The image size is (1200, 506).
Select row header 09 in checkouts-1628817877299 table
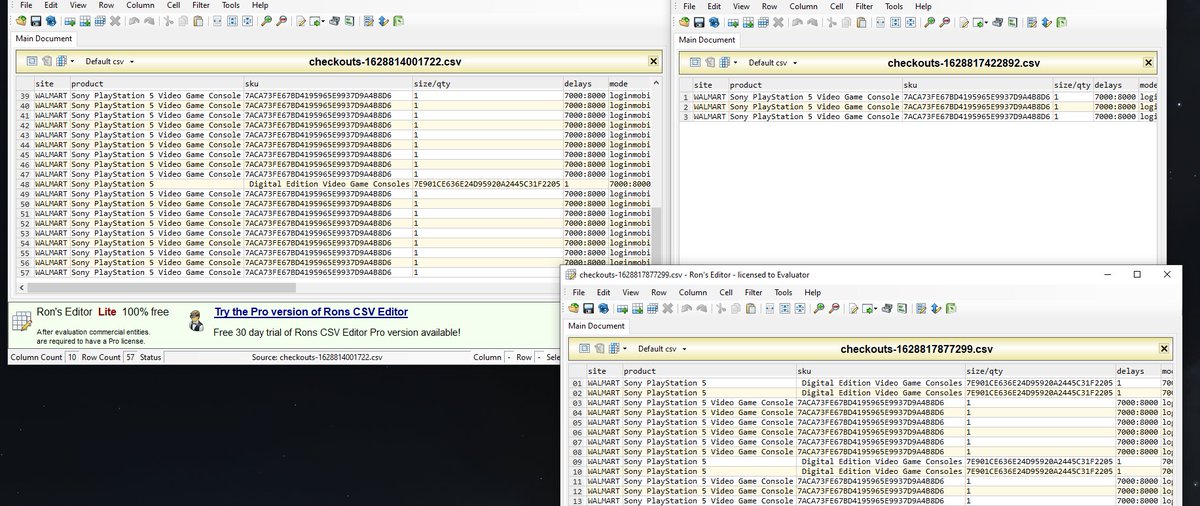(575, 460)
